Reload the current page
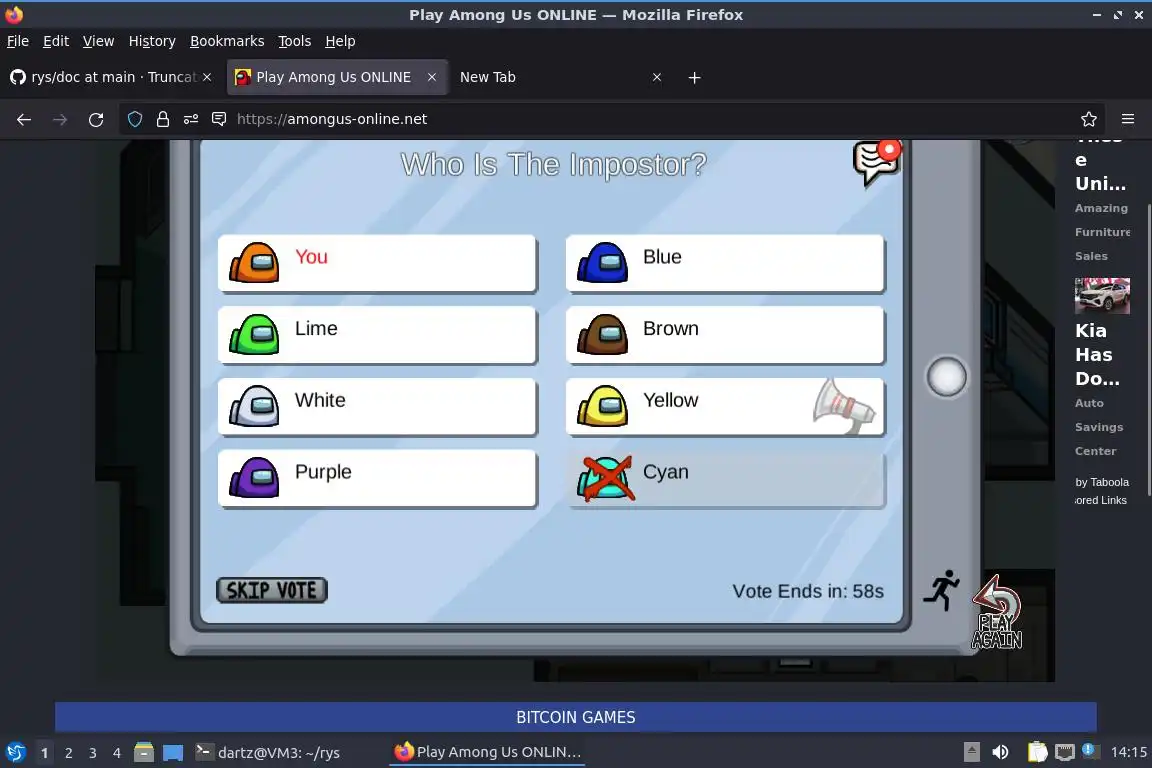The height and width of the screenshot is (768, 1152). point(96,119)
